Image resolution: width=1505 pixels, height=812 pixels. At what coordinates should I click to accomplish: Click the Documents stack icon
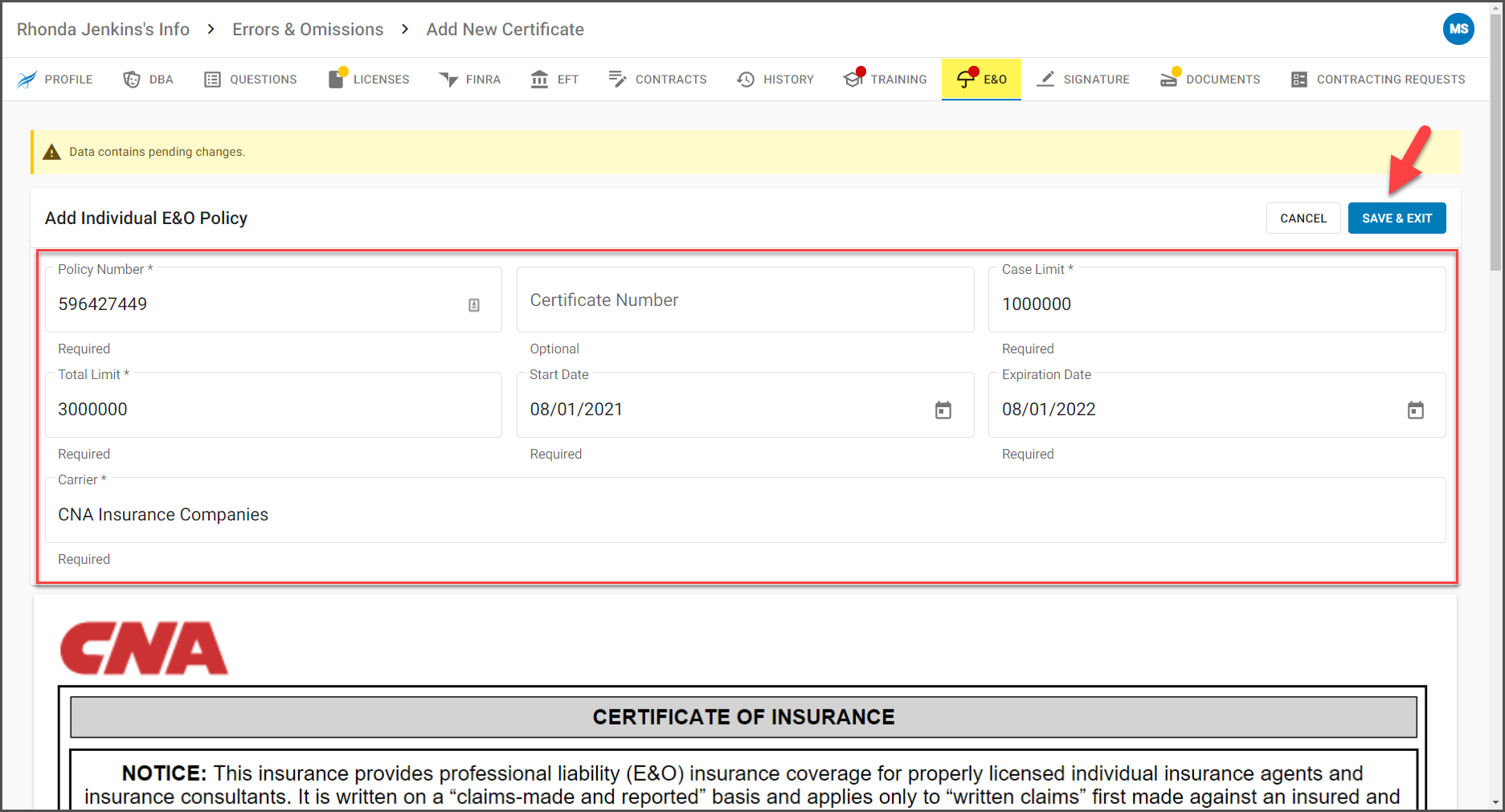pos(1169,79)
